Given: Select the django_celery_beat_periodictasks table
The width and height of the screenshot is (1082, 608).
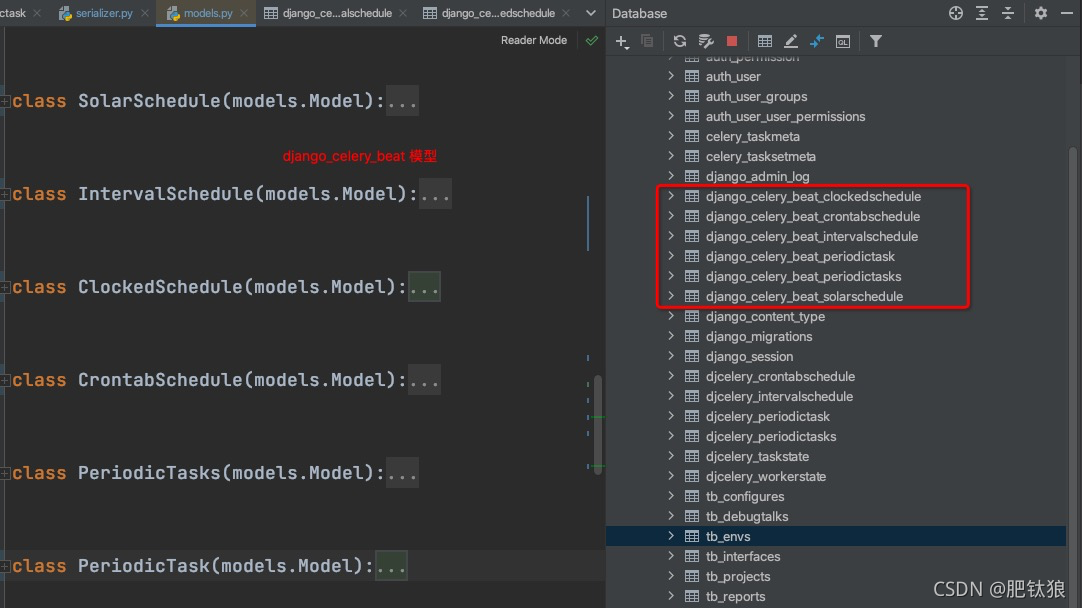Looking at the screenshot, I should [803, 277].
